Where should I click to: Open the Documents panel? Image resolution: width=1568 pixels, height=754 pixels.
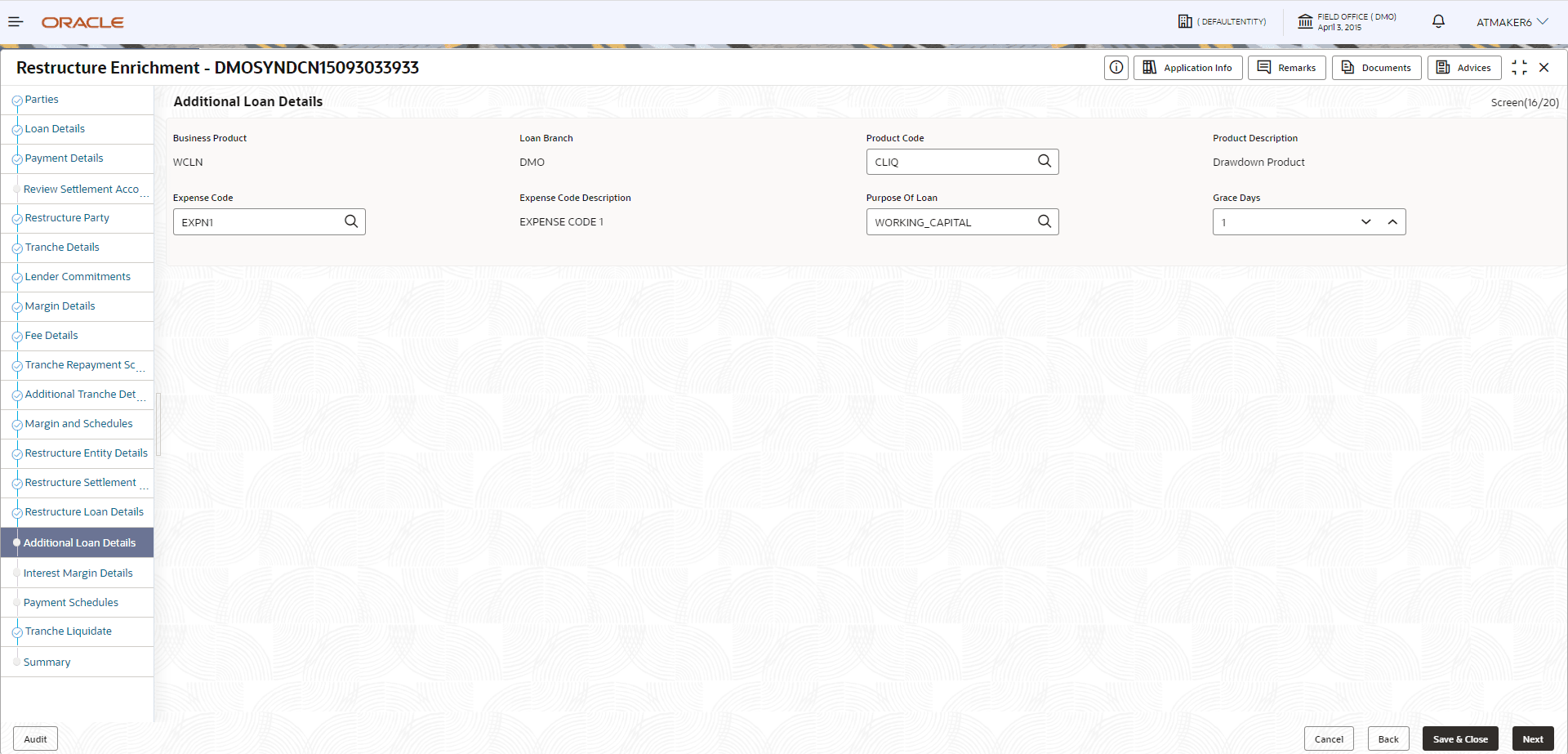(1377, 68)
